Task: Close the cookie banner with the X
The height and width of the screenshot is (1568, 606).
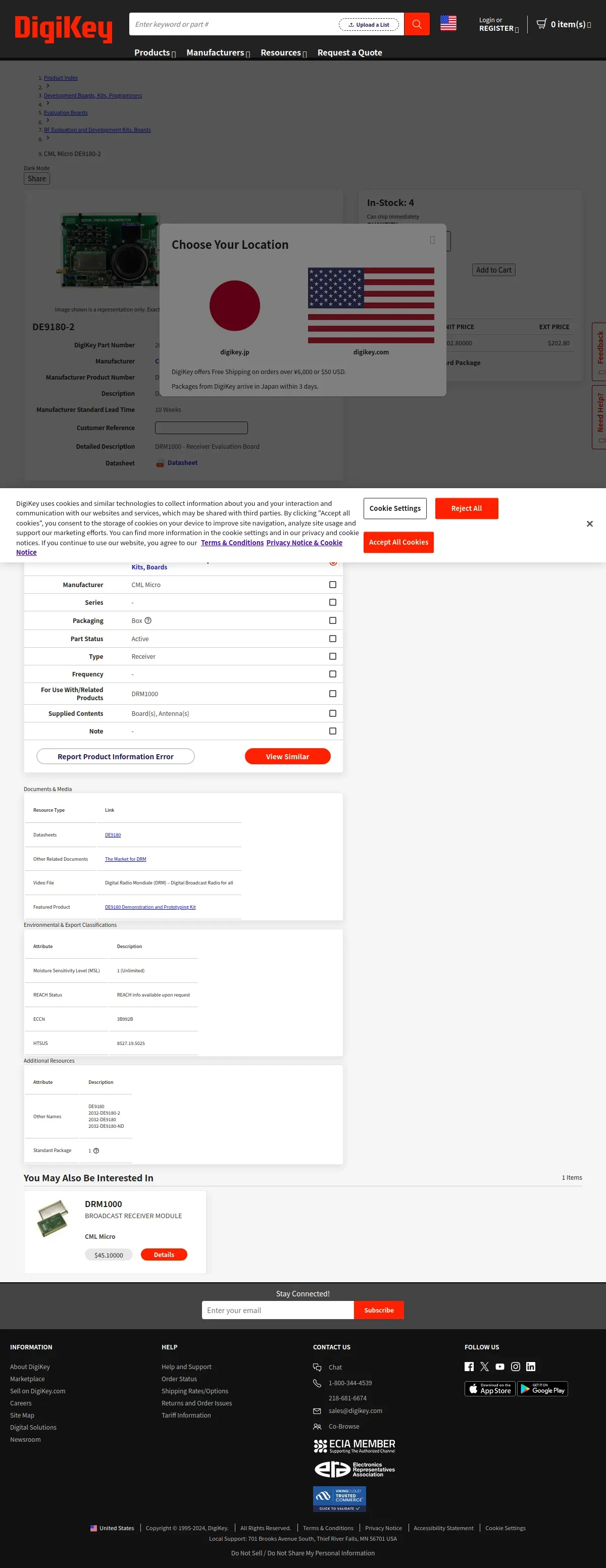Action: click(x=589, y=524)
